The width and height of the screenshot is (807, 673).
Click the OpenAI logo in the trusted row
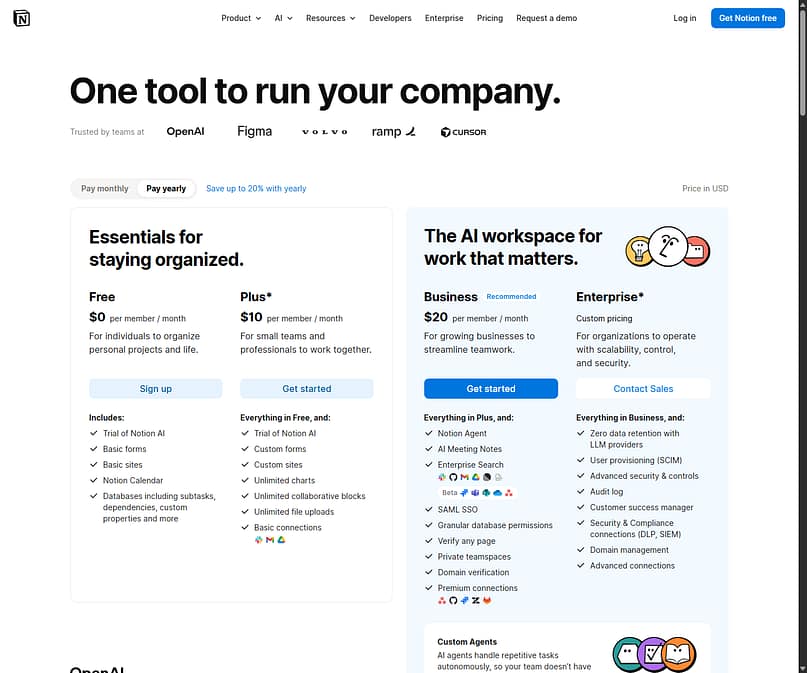pyautogui.click(x=185, y=131)
